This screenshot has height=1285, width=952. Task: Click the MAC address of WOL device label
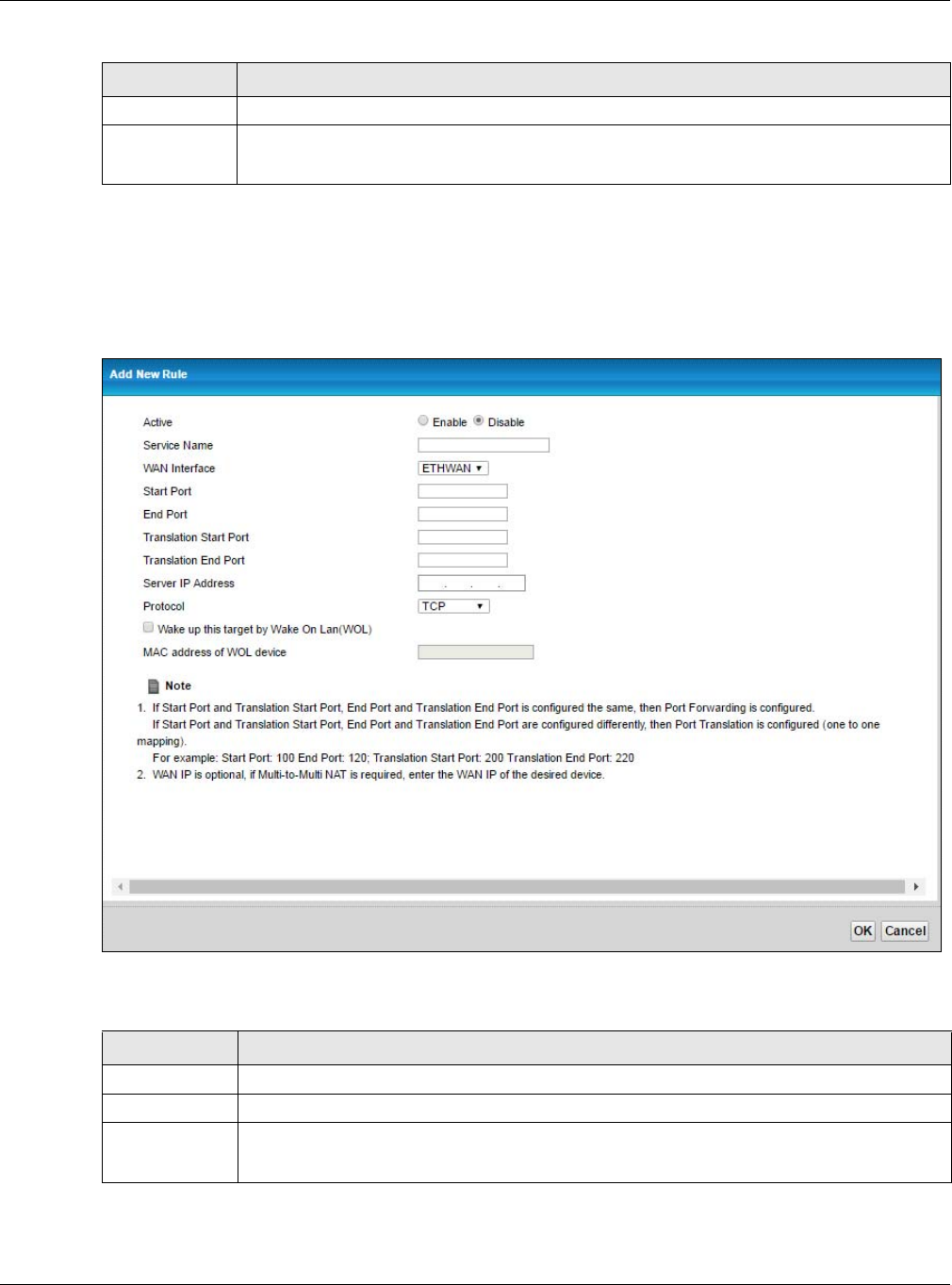coord(215,652)
